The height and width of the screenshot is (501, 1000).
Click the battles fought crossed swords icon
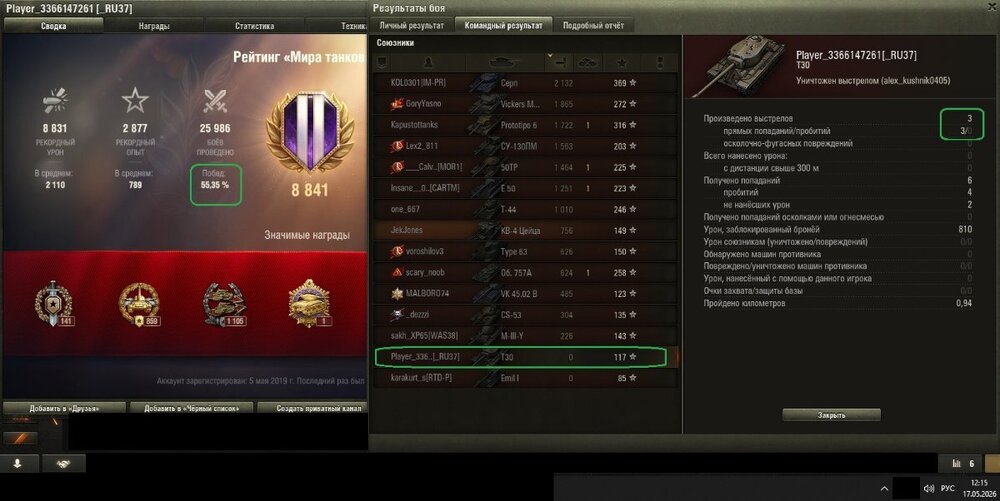coord(215,101)
